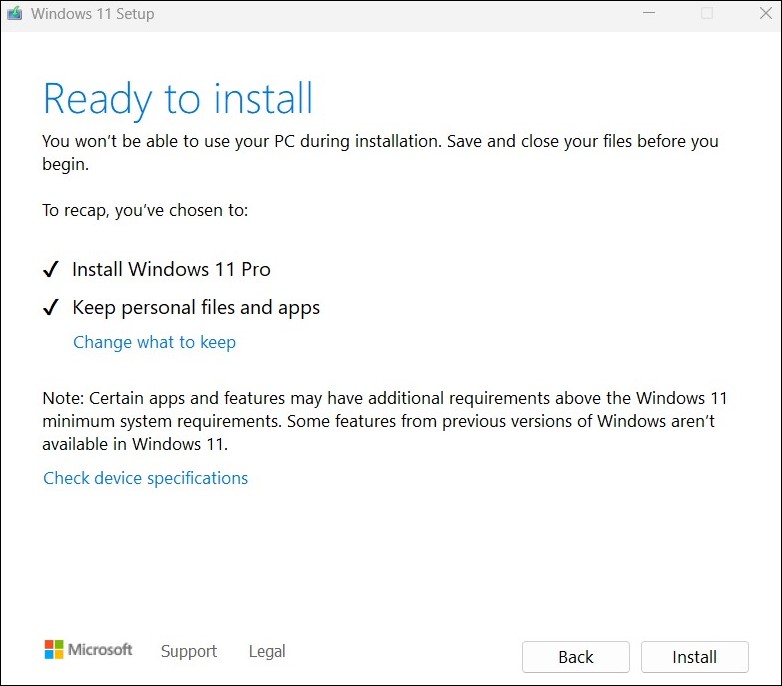Screen dimensions: 782x686
Task: Click the checkmark beside Keep personal files and apps
Action: pyautogui.click(x=52, y=308)
